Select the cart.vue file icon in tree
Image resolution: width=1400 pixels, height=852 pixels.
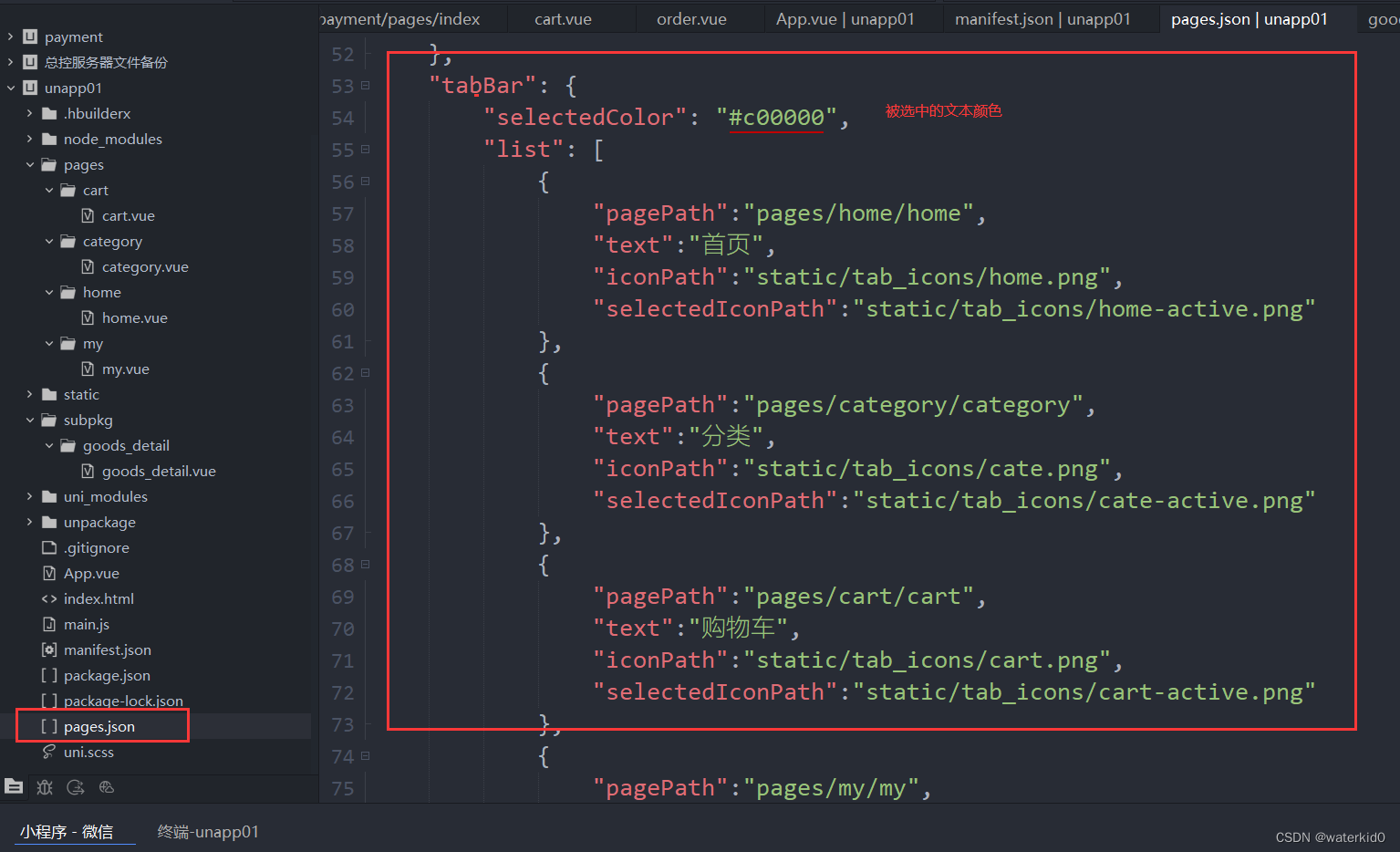coord(88,215)
